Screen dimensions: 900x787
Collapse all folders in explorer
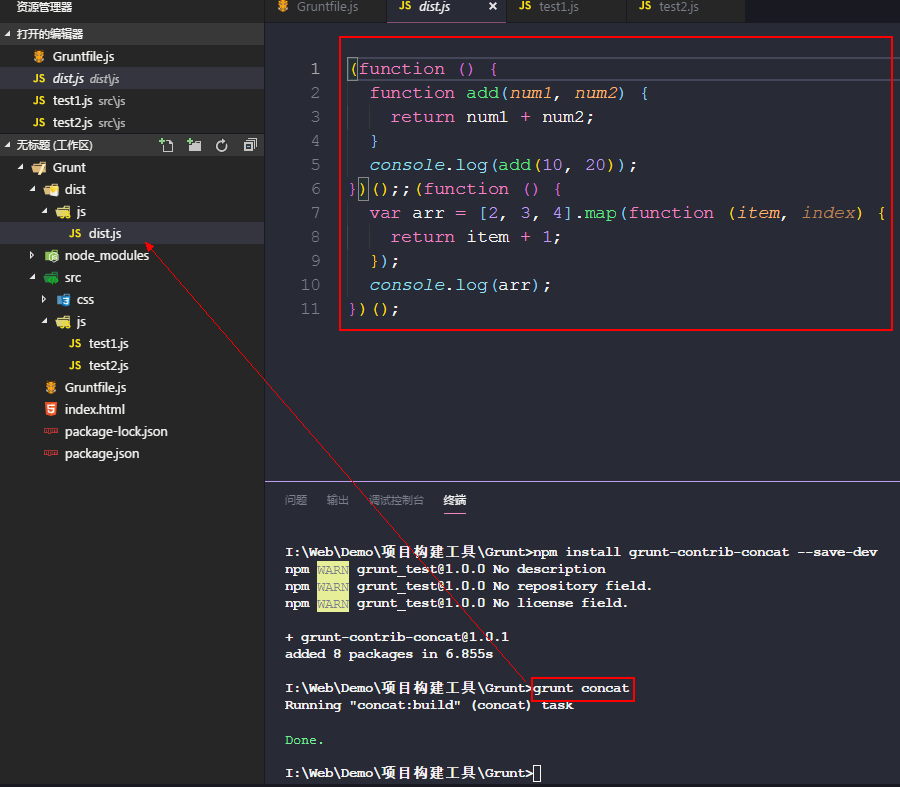click(250, 145)
